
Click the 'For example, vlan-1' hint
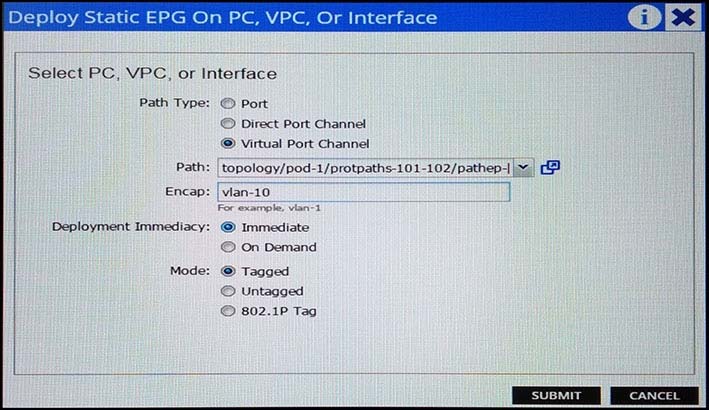(x=269, y=208)
